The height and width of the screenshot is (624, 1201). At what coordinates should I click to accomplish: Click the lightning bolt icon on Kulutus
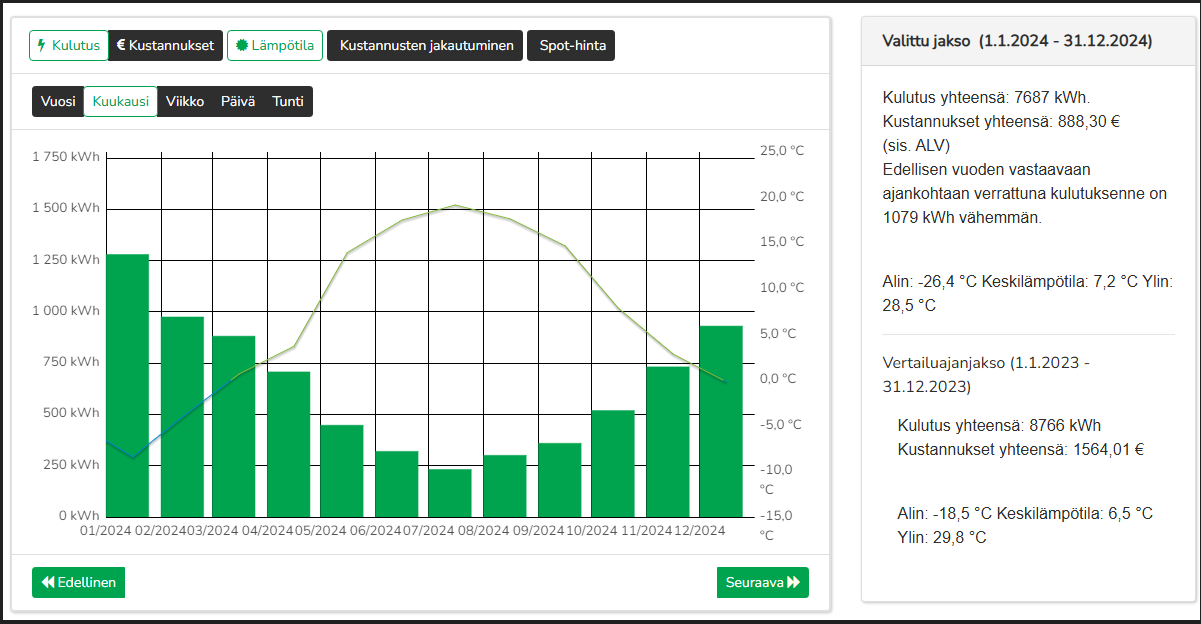coord(41,46)
